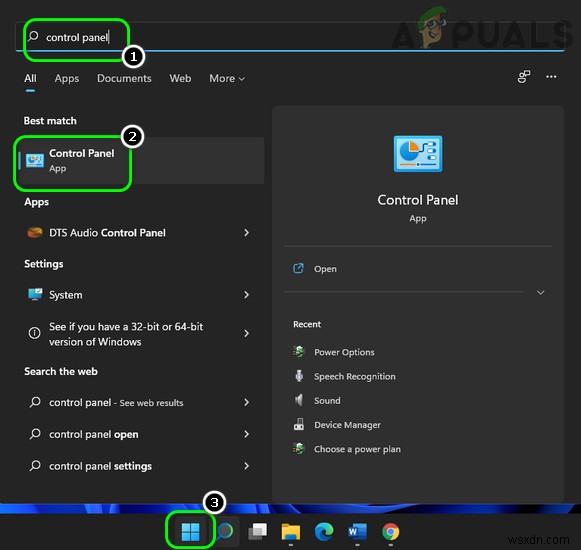Expand chevron for 'control panel settings'

click(246, 465)
